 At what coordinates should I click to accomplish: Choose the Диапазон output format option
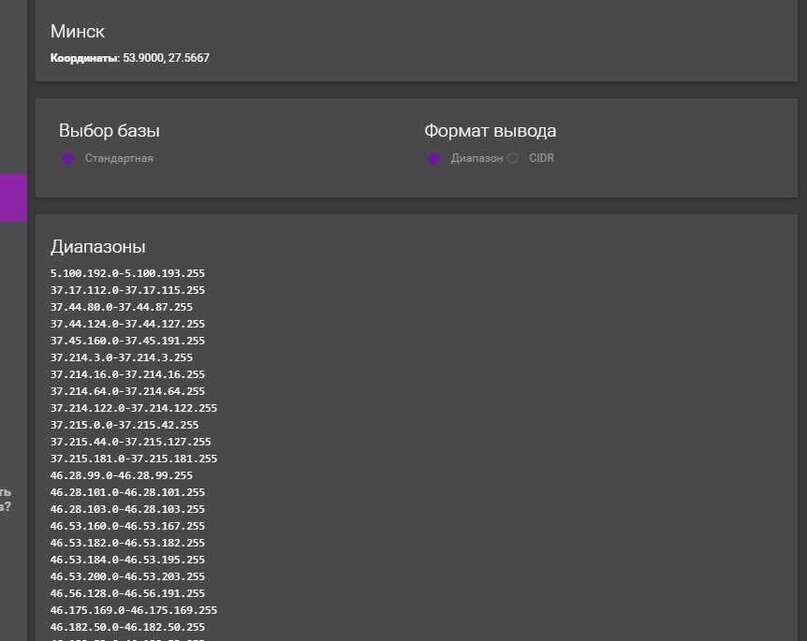point(434,159)
